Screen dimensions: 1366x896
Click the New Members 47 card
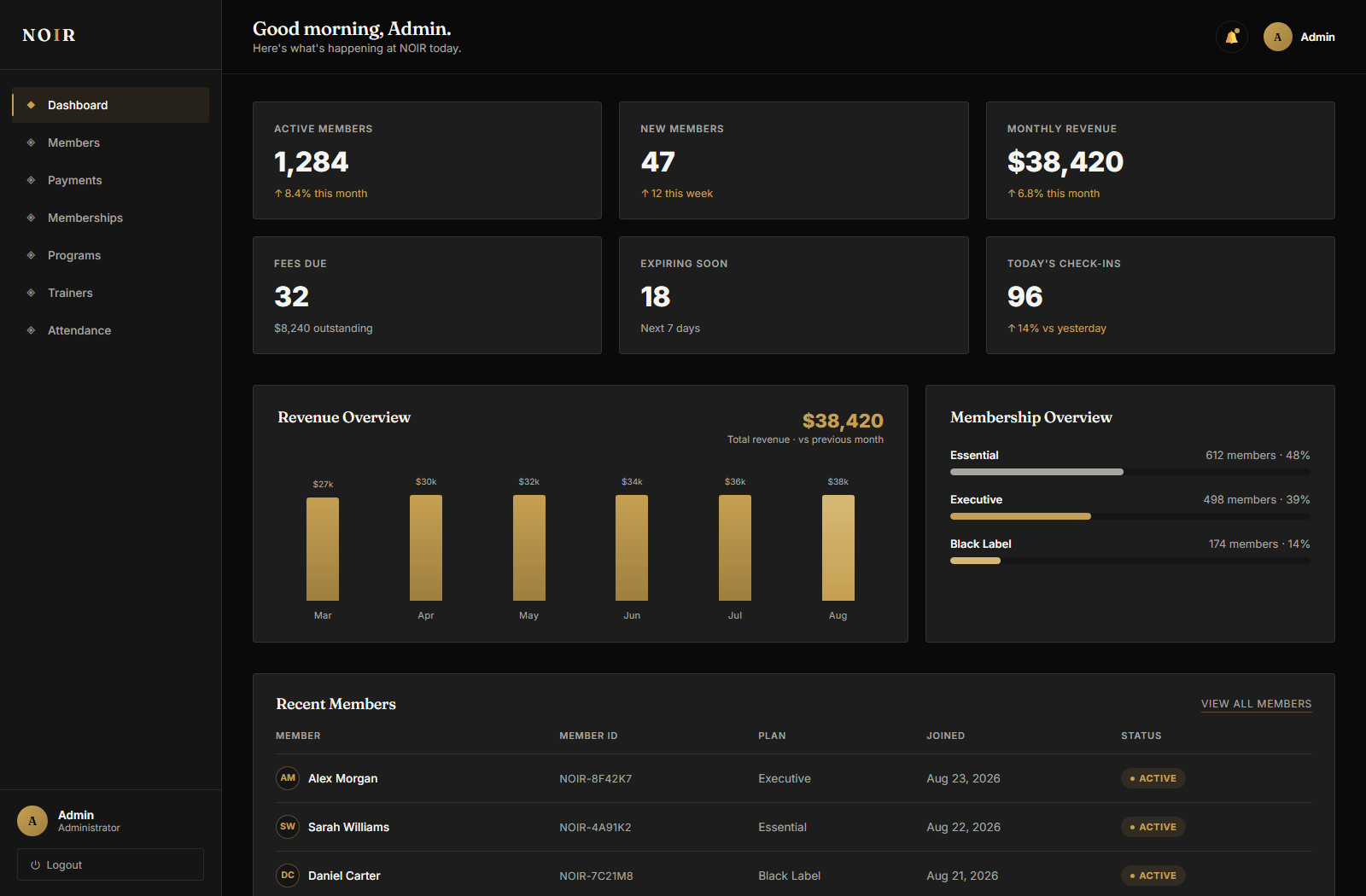pyautogui.click(x=794, y=160)
